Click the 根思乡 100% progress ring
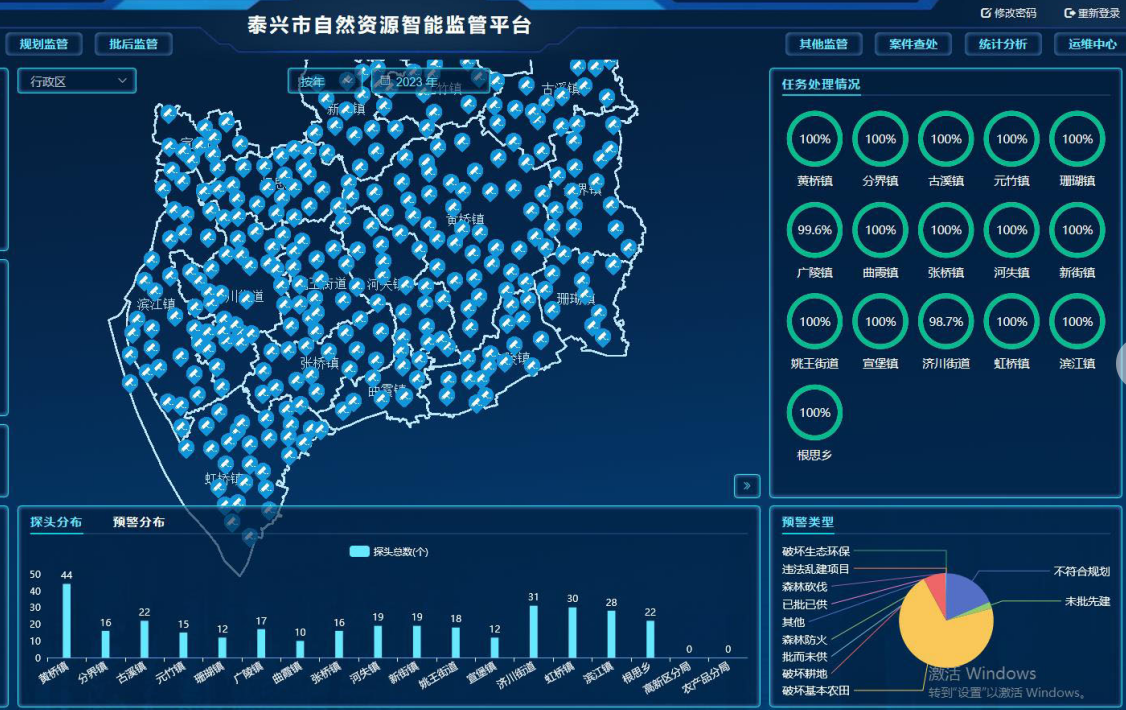 (815, 412)
